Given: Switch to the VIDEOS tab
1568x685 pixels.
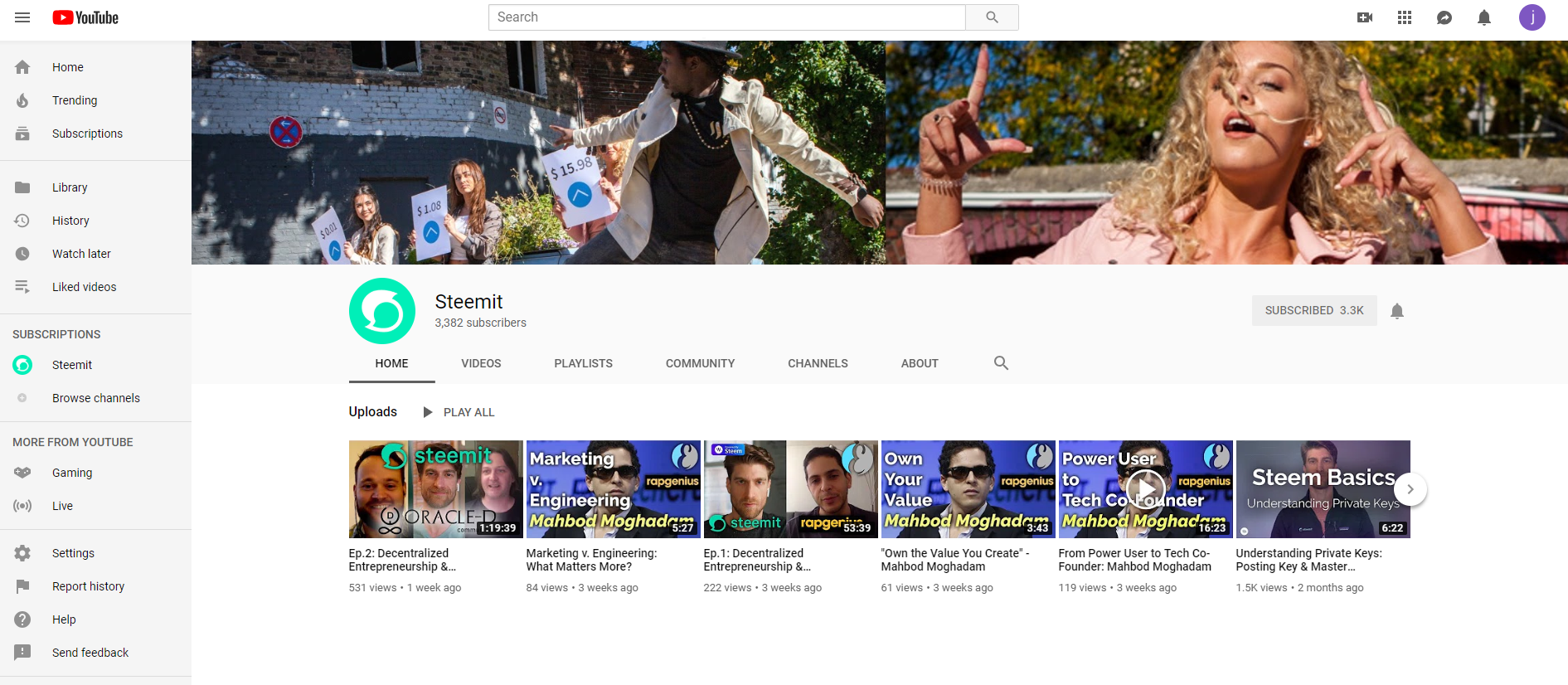Looking at the screenshot, I should 481,363.
